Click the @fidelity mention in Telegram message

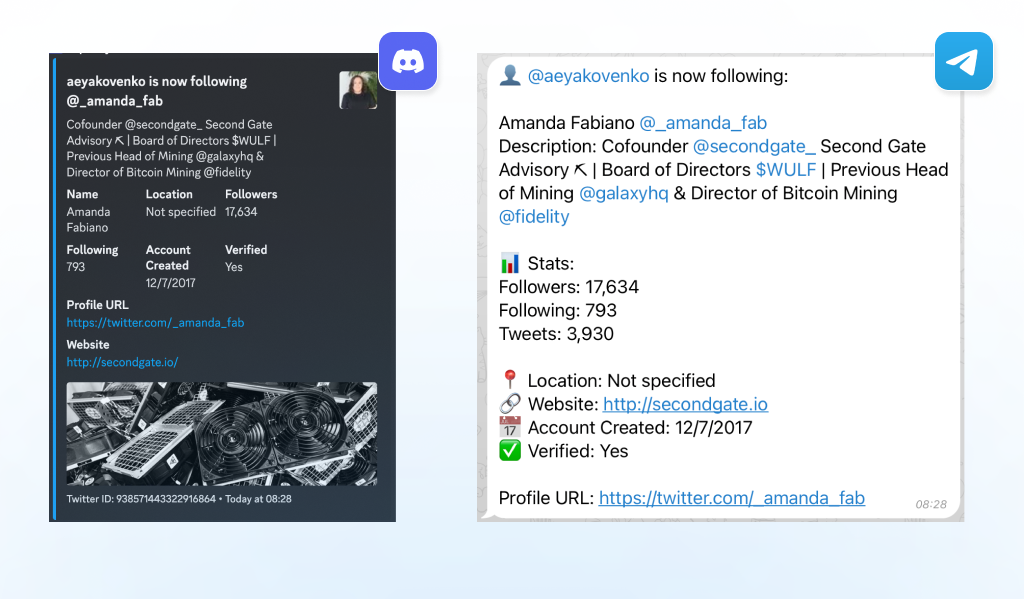coord(534,217)
